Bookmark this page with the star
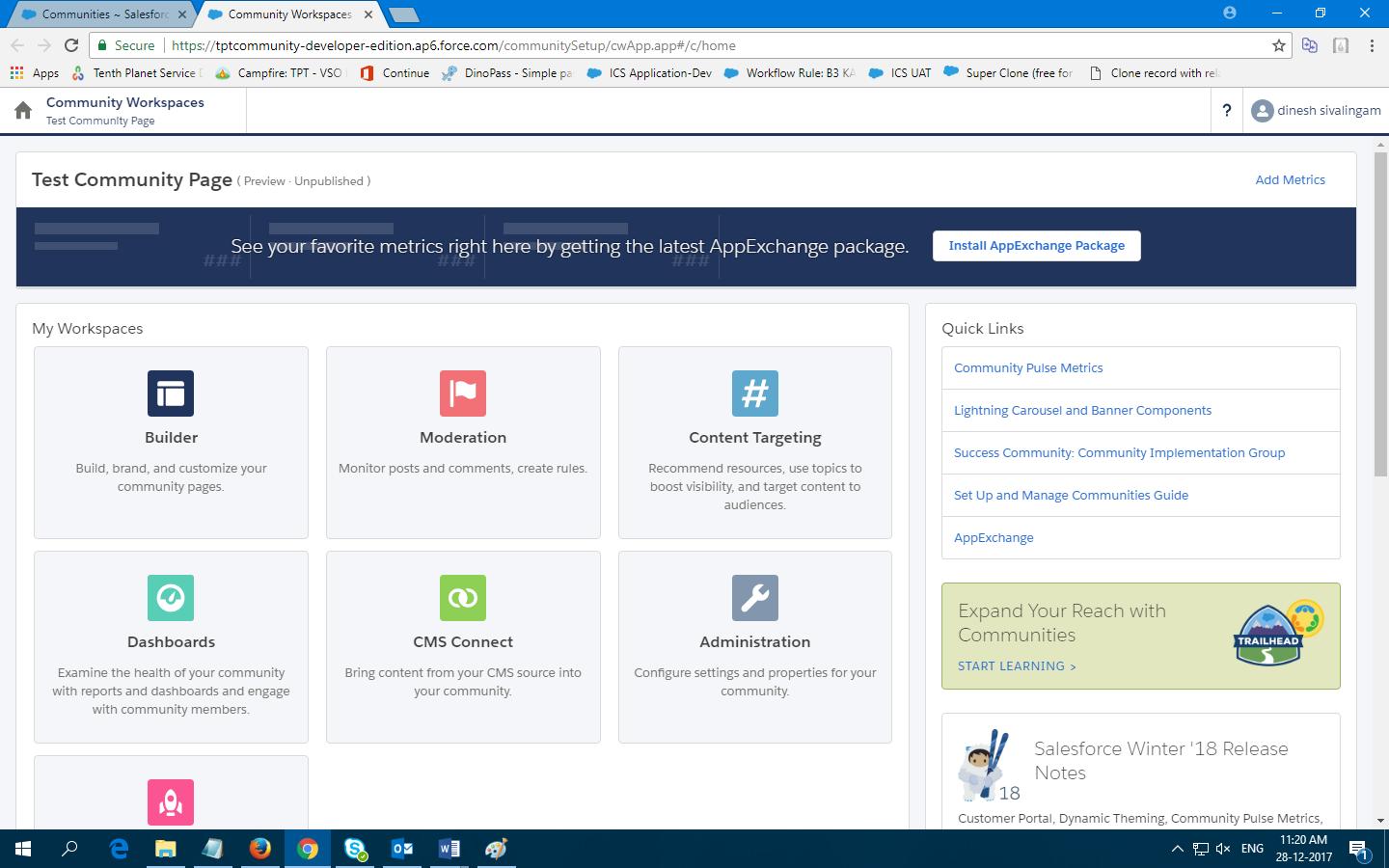This screenshot has width=1389, height=868. 1279,45
